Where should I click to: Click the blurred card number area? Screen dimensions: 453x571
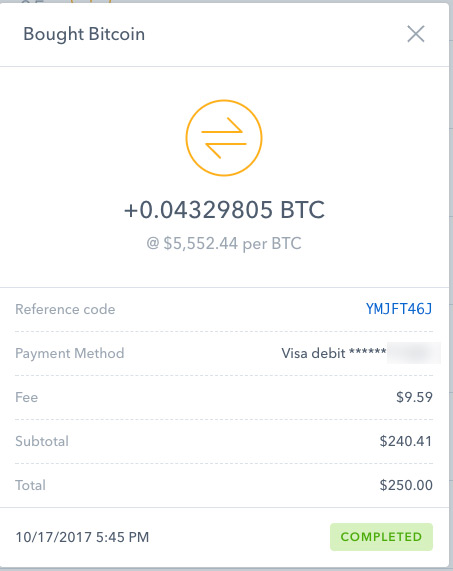click(414, 353)
